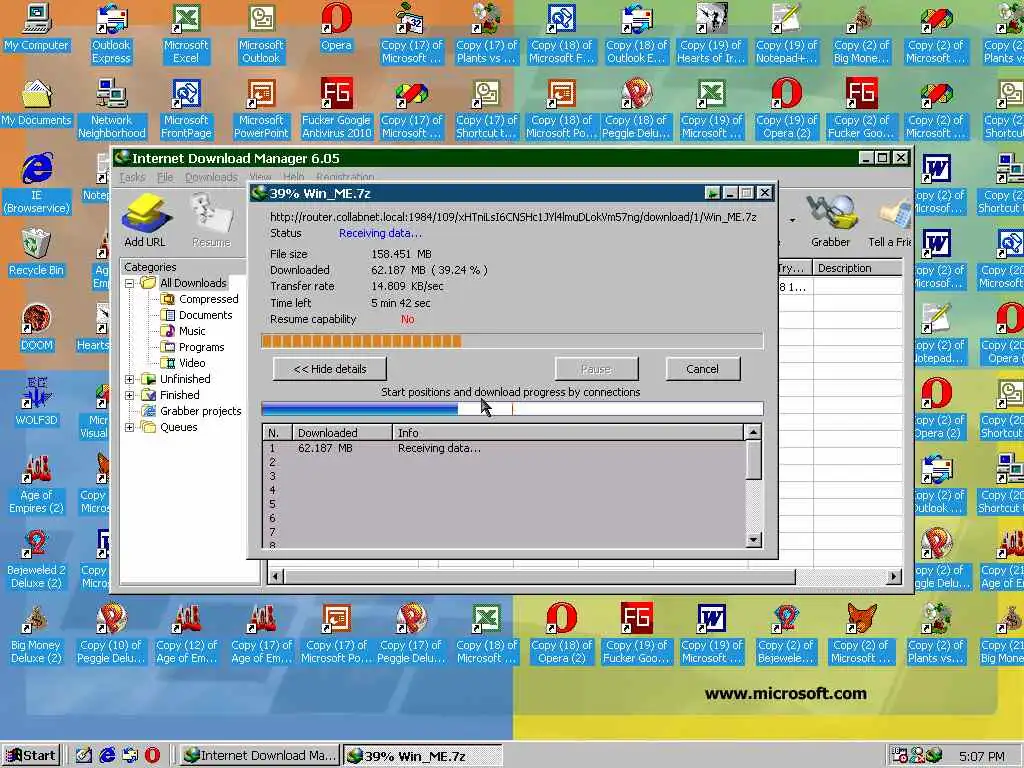Click connections list scroll down arrow
Image resolution: width=1024 pixels, height=768 pixels.
pyautogui.click(x=753, y=540)
